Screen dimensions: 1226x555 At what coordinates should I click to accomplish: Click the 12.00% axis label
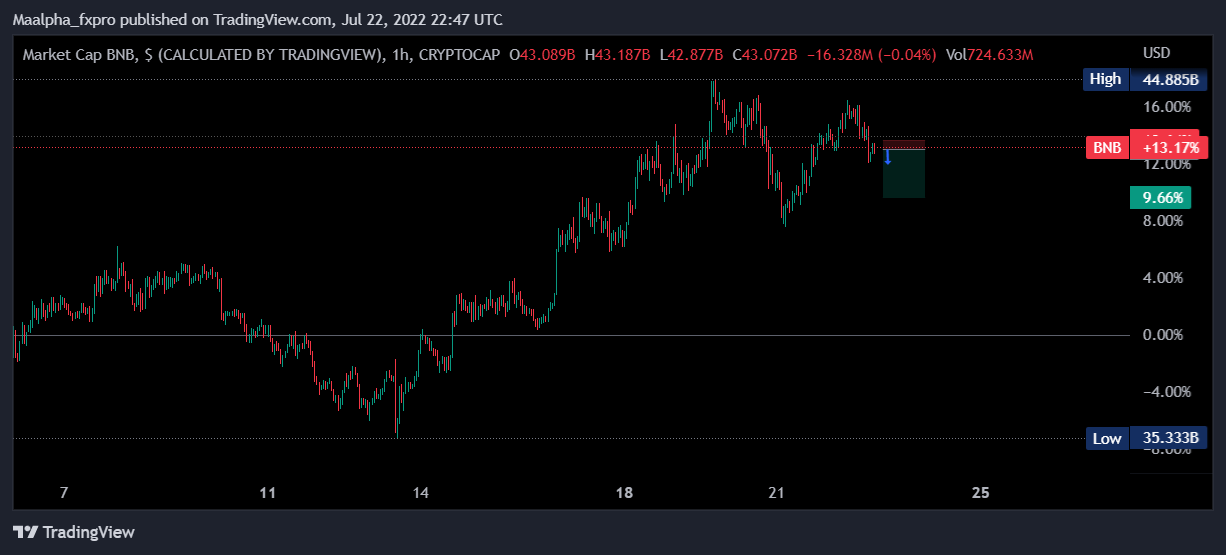(x=1167, y=164)
